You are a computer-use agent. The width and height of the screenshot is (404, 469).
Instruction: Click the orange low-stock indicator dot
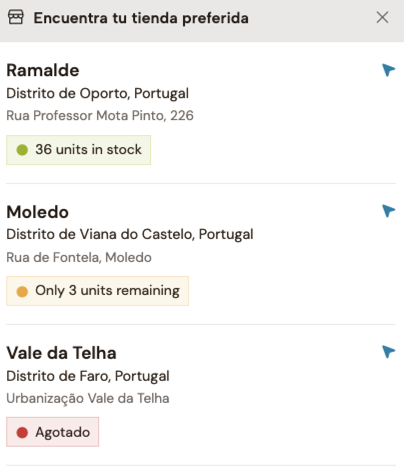click(x=22, y=291)
